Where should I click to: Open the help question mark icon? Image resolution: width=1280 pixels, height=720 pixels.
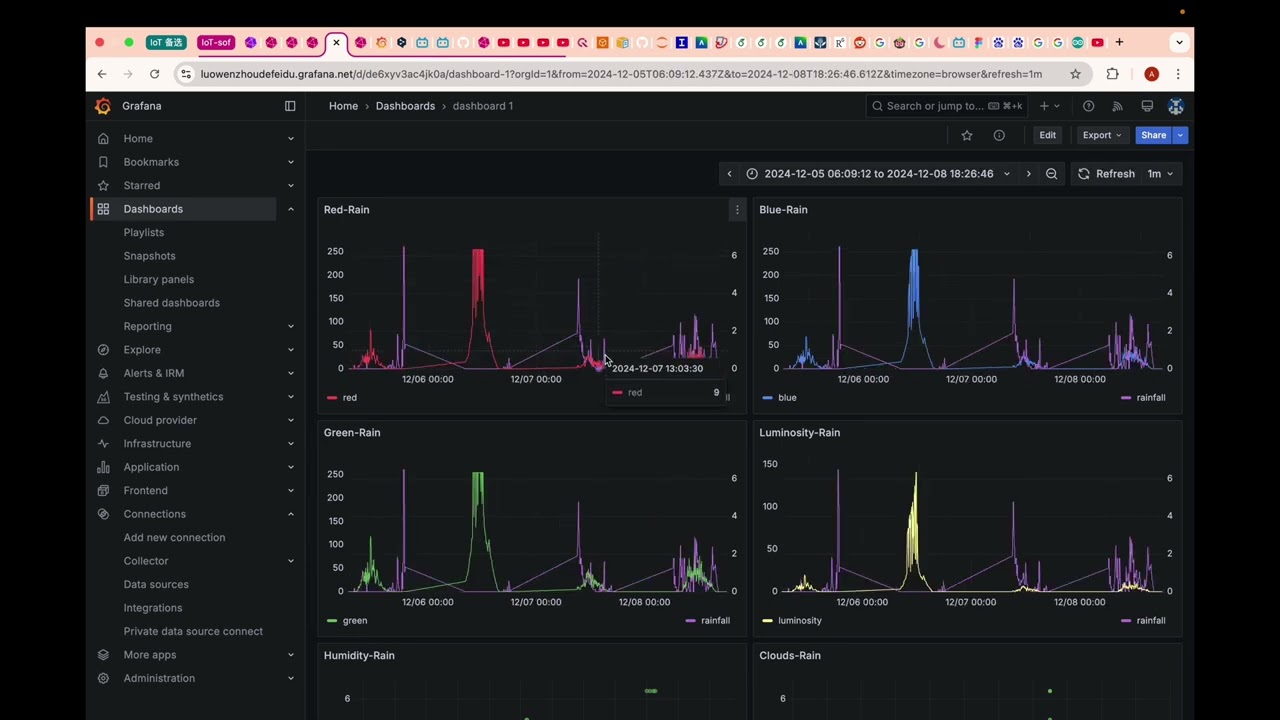pyautogui.click(x=1089, y=106)
